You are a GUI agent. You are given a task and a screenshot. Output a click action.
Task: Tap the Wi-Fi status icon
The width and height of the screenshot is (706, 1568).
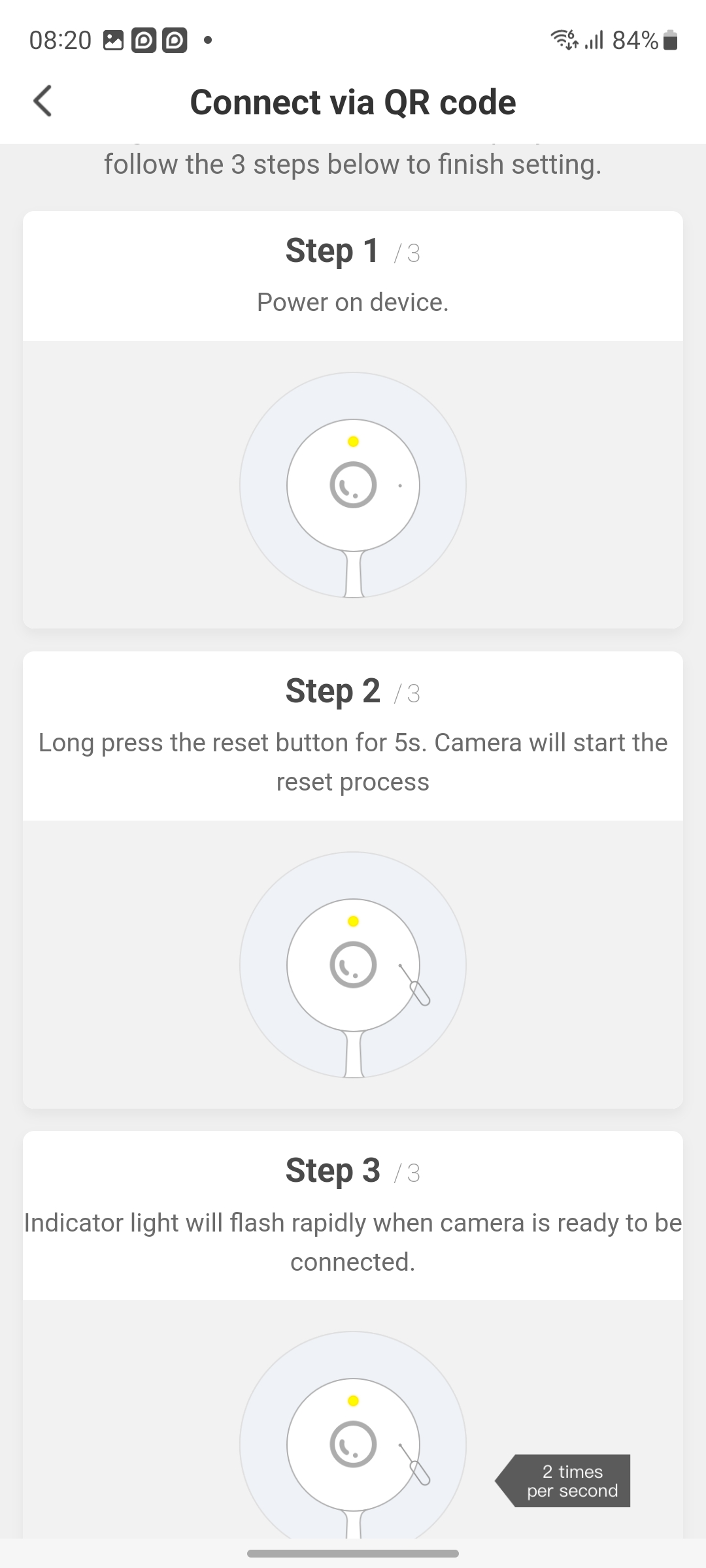point(564,40)
